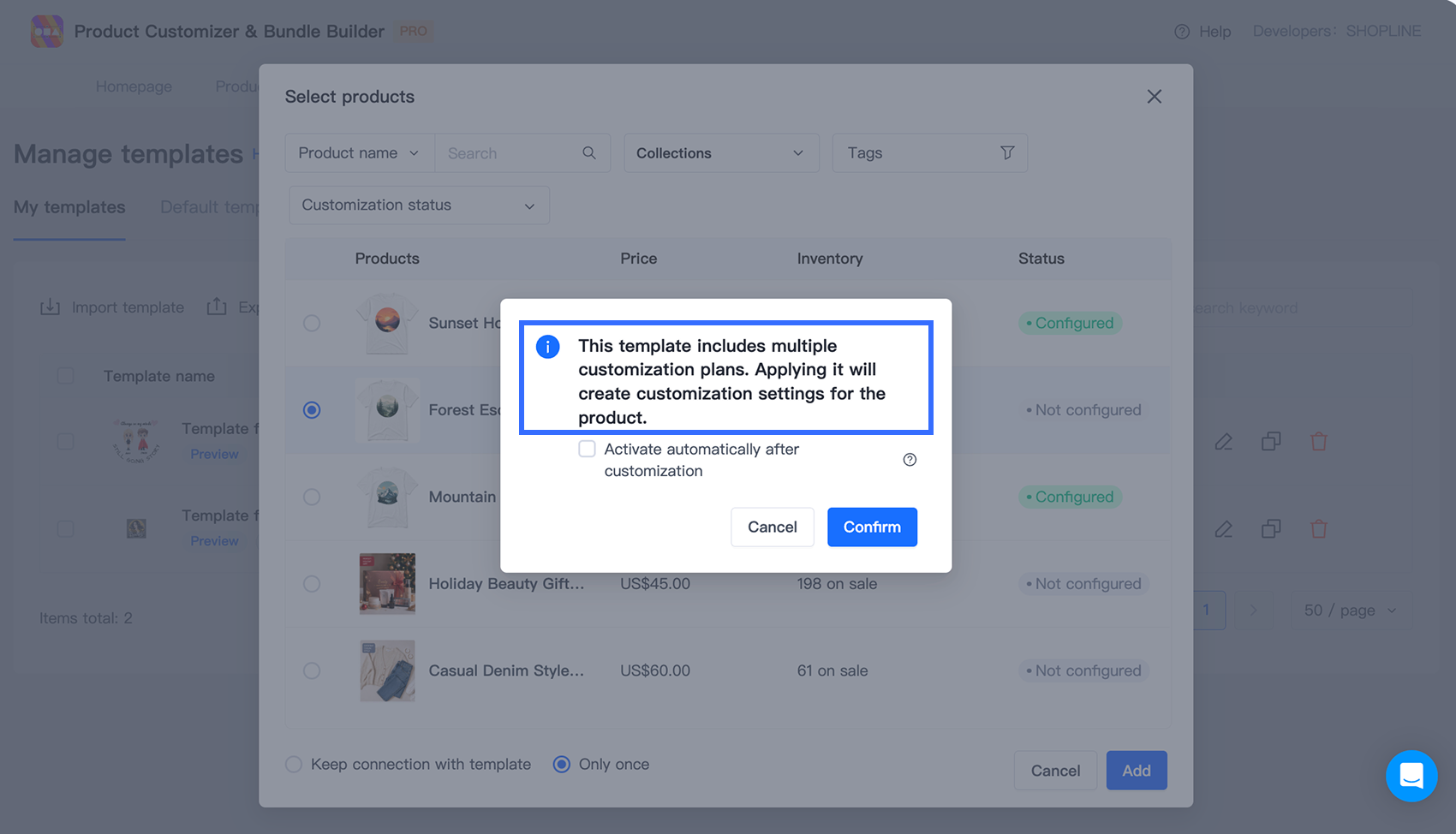Image resolution: width=1456 pixels, height=834 pixels.
Task: Click the help question icon beside auto-activate option
Action: pyautogui.click(x=910, y=460)
